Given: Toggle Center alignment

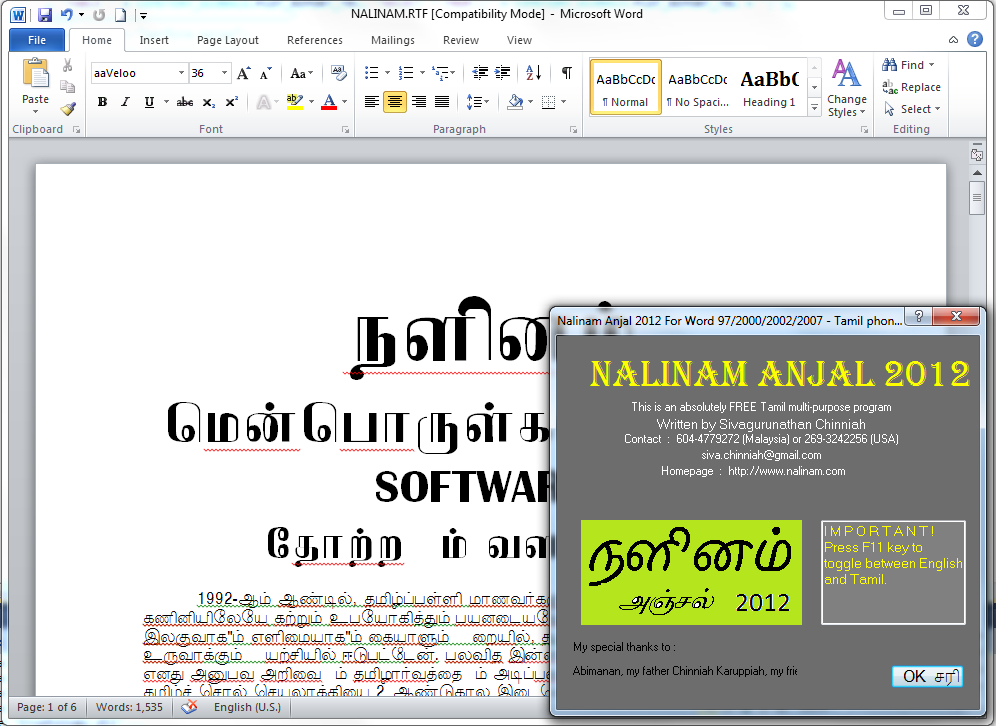Looking at the screenshot, I should [x=395, y=102].
